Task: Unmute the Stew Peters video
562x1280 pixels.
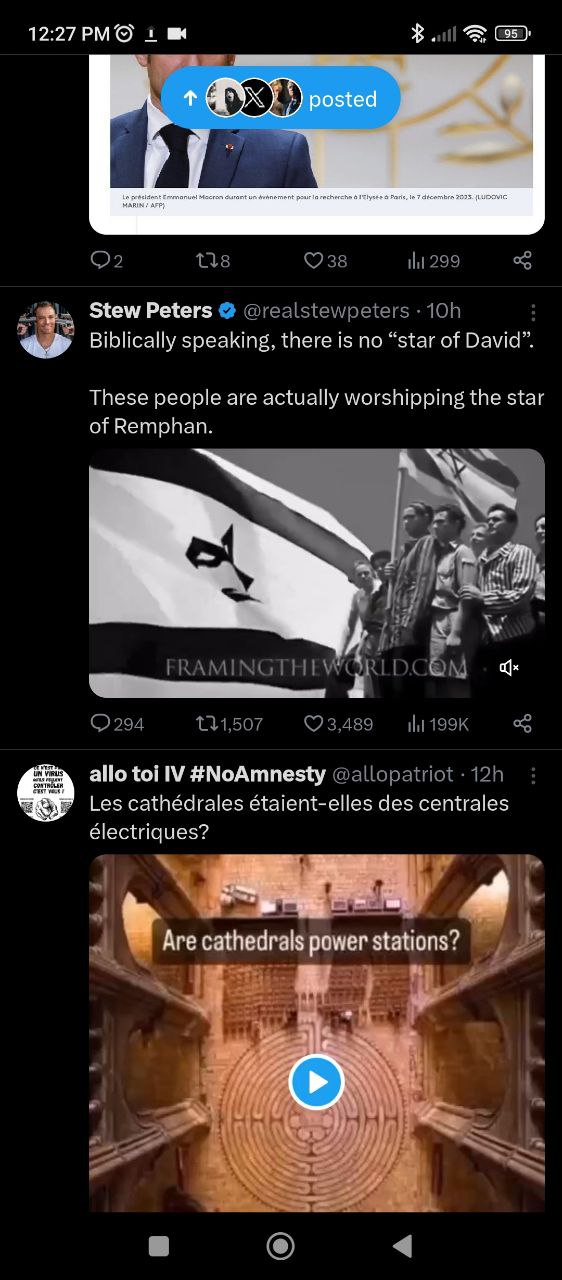Action: 509,667
